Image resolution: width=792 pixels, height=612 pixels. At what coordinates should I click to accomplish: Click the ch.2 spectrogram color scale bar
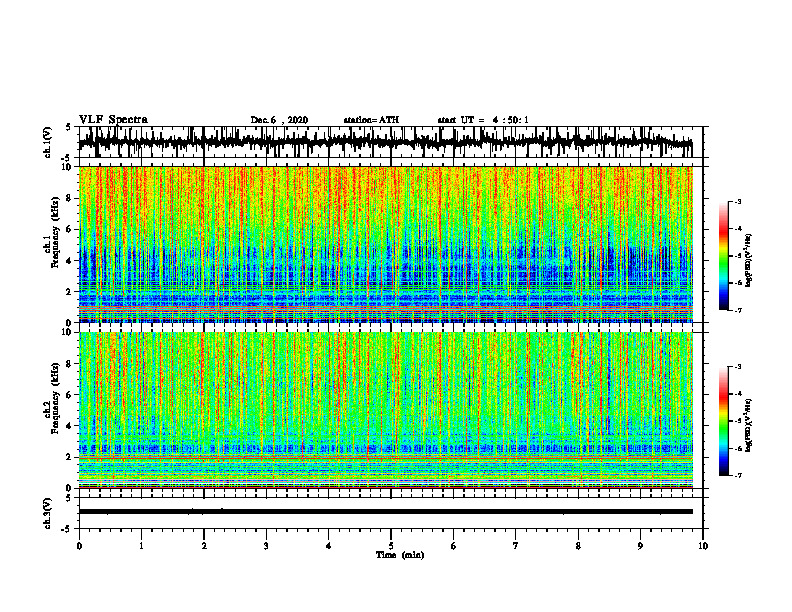(723, 421)
